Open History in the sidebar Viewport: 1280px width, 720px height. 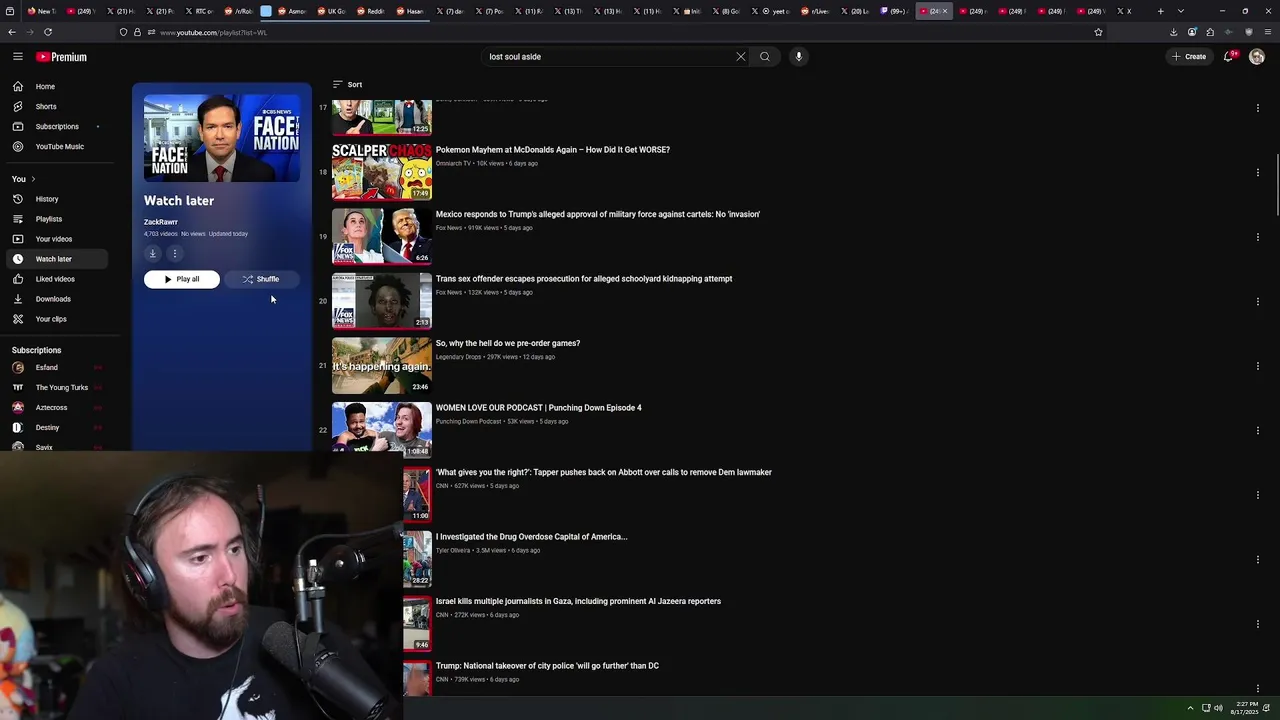[57, 199]
